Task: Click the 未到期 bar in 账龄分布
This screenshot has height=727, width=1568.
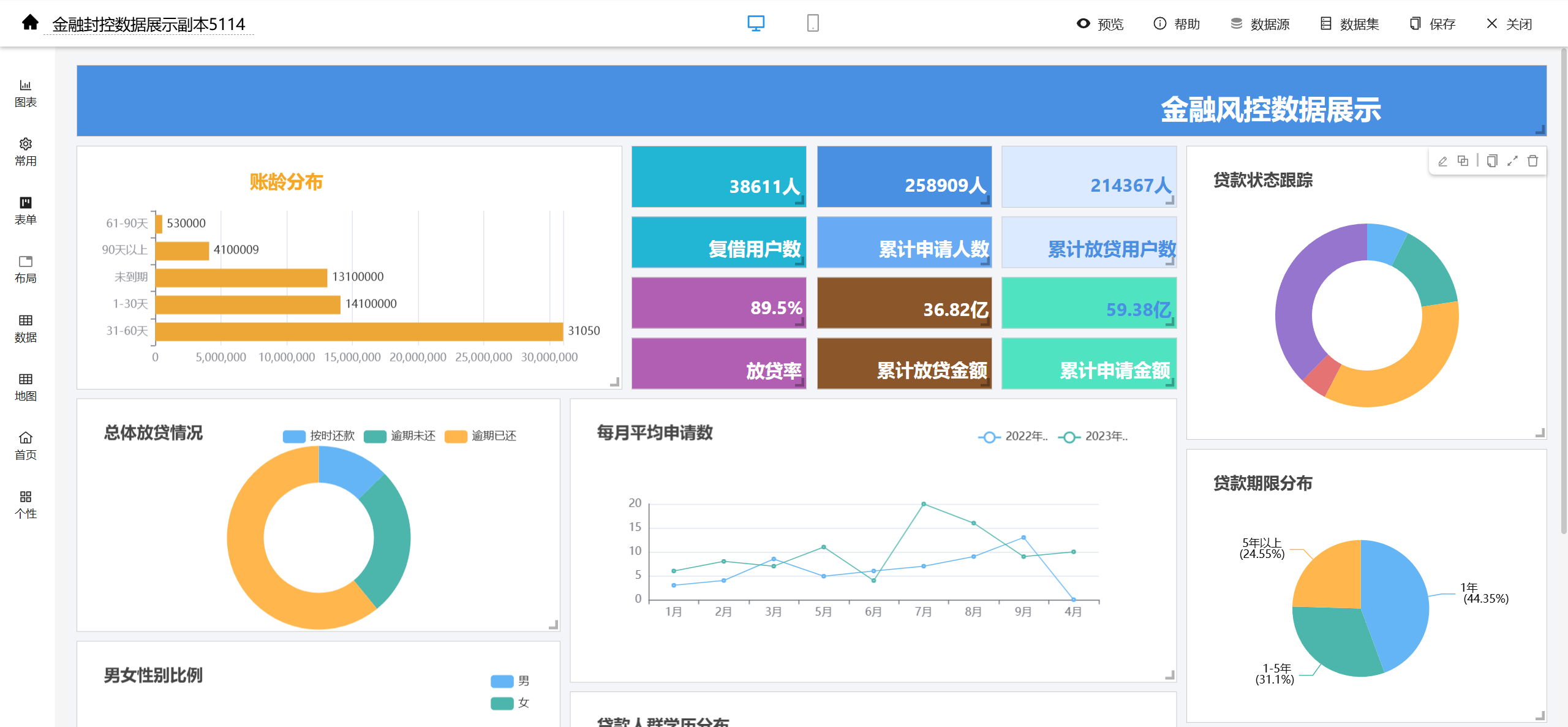Action: [x=241, y=277]
